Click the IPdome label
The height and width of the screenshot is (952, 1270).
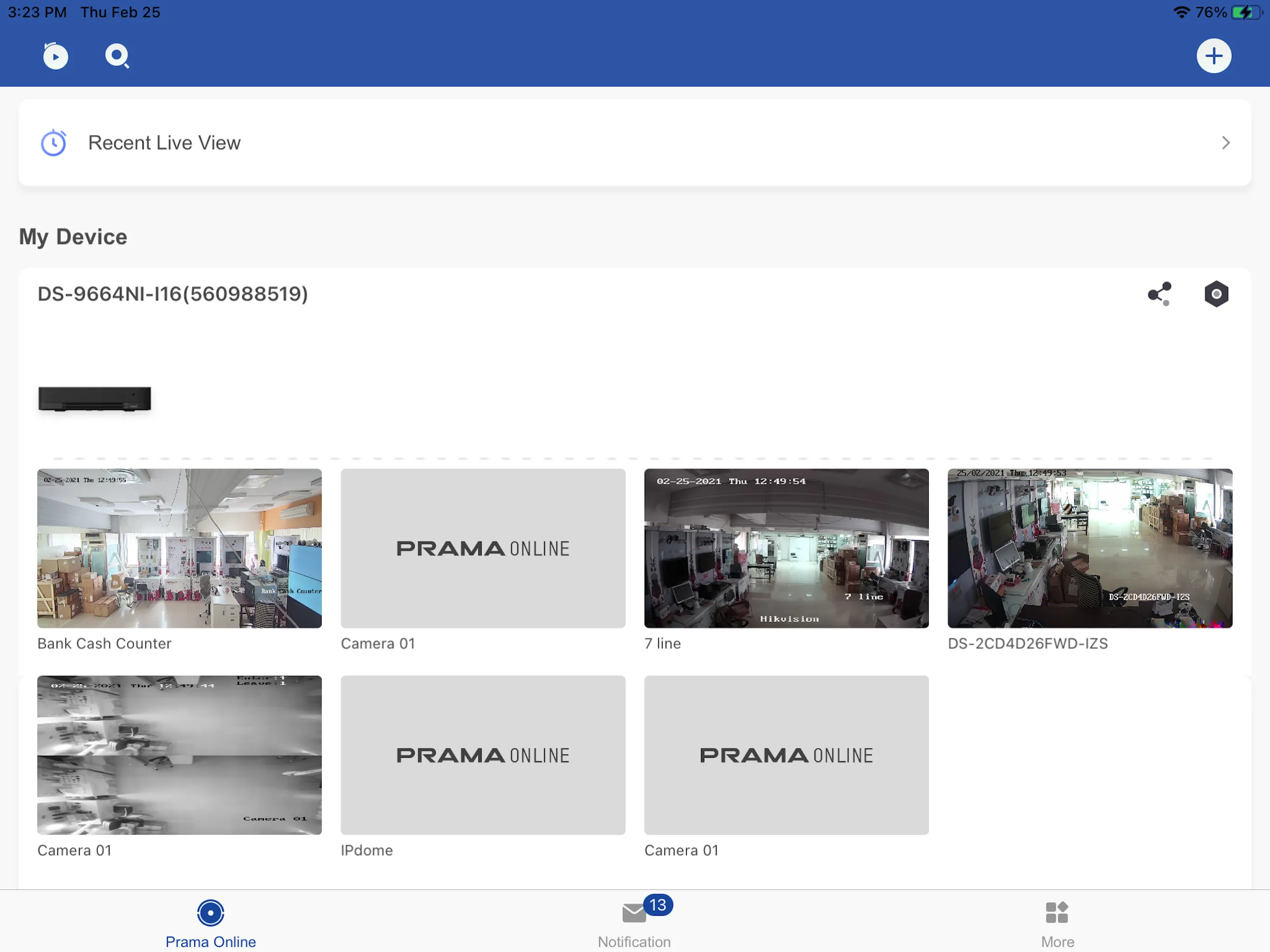click(x=366, y=850)
